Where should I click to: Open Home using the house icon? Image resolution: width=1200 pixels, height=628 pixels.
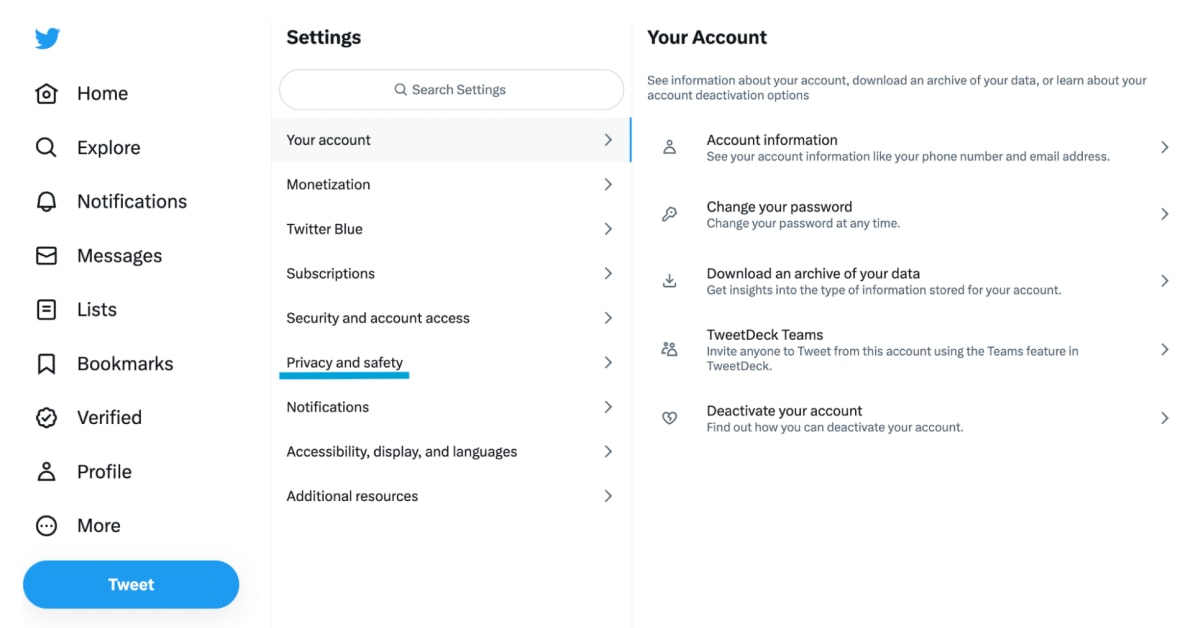(45, 93)
